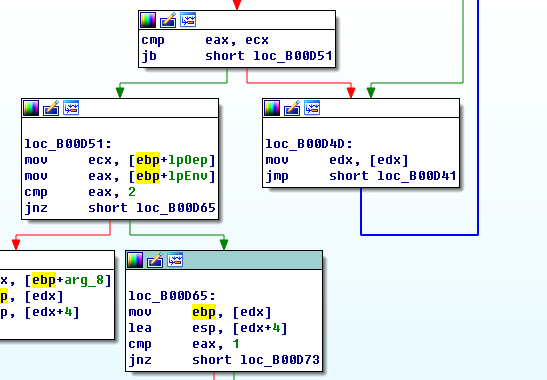Select lpEnv variable in mov eax instruction
Image resolution: width=547 pixels, height=380 pixels.
click(x=188, y=176)
